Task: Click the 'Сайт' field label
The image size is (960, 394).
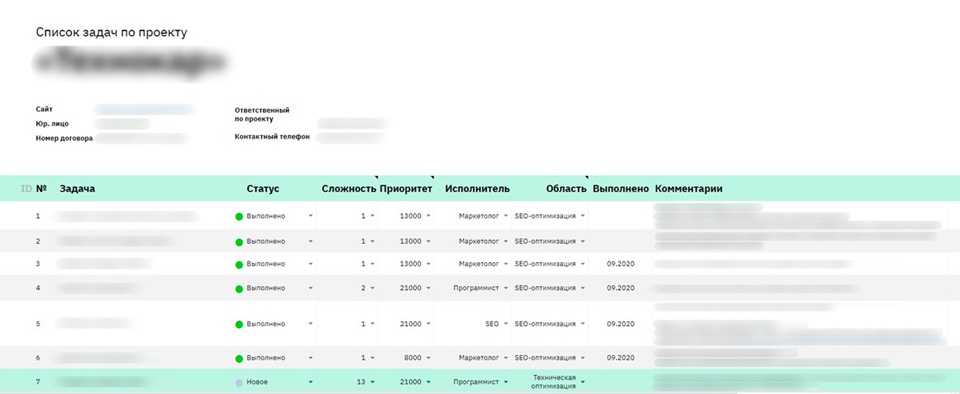Action: click(44, 110)
